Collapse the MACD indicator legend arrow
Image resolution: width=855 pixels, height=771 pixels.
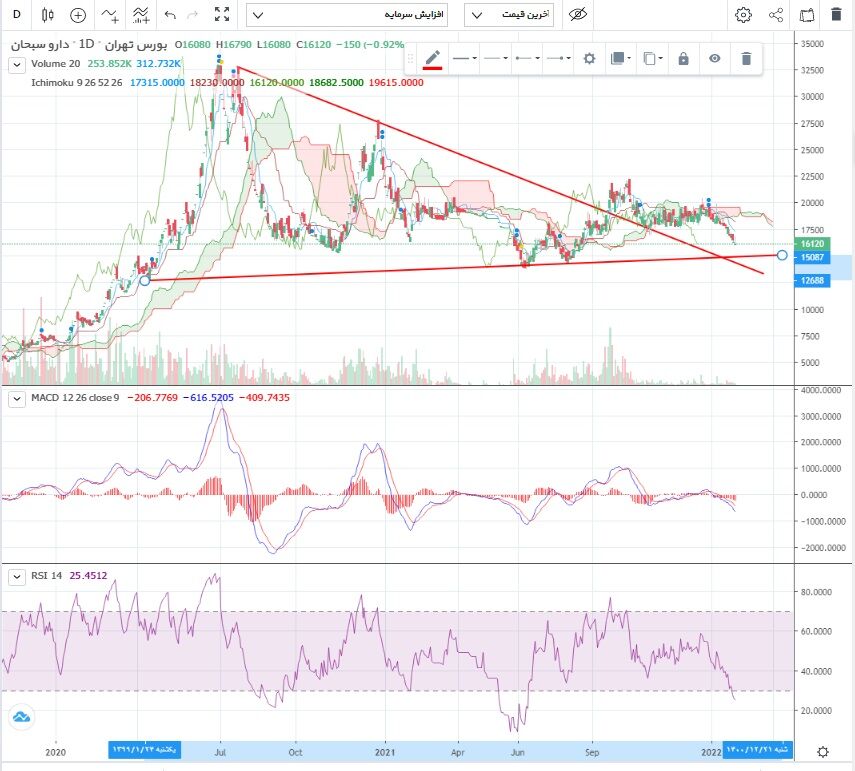(16, 399)
